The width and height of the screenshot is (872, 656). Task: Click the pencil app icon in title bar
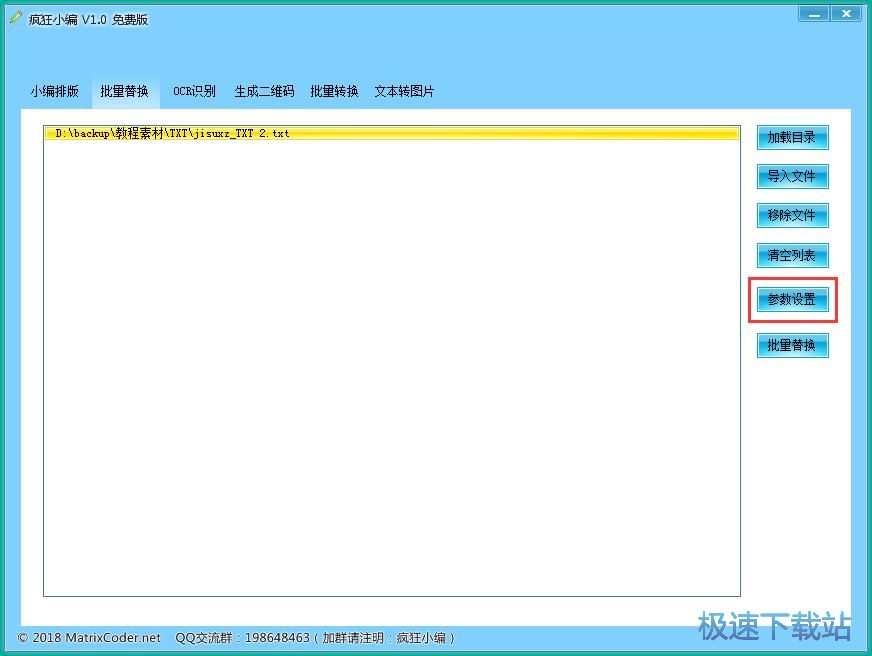(x=16, y=18)
